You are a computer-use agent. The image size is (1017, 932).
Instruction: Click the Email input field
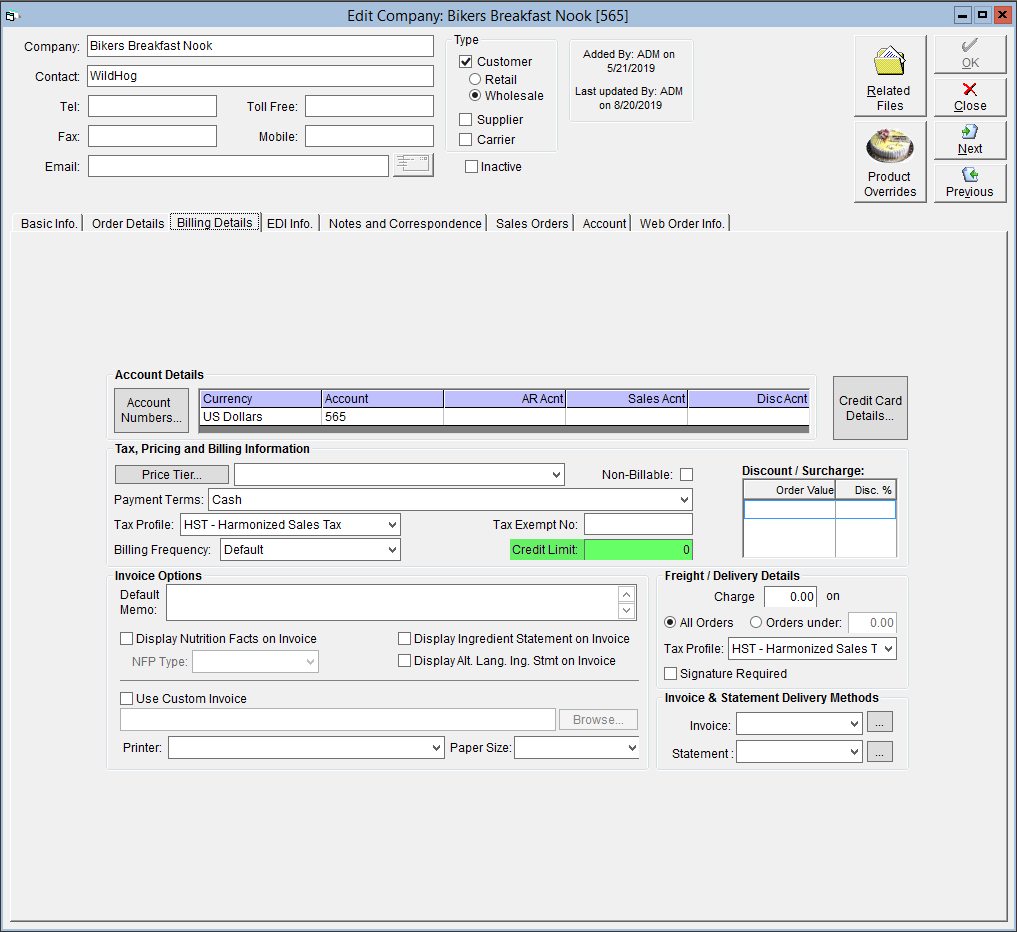point(238,166)
